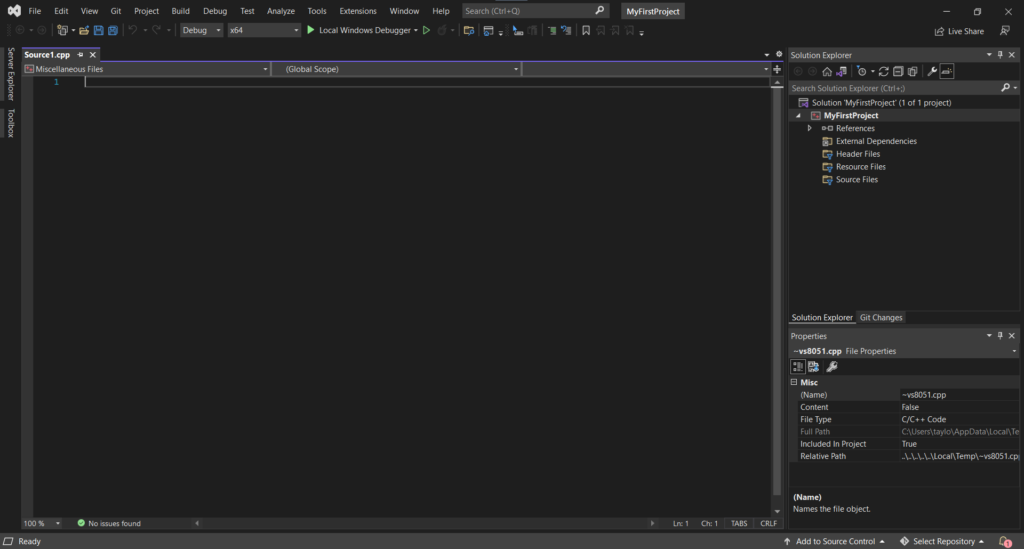Open the x64 platform dropdown
This screenshot has width=1024, height=549.
[264, 31]
